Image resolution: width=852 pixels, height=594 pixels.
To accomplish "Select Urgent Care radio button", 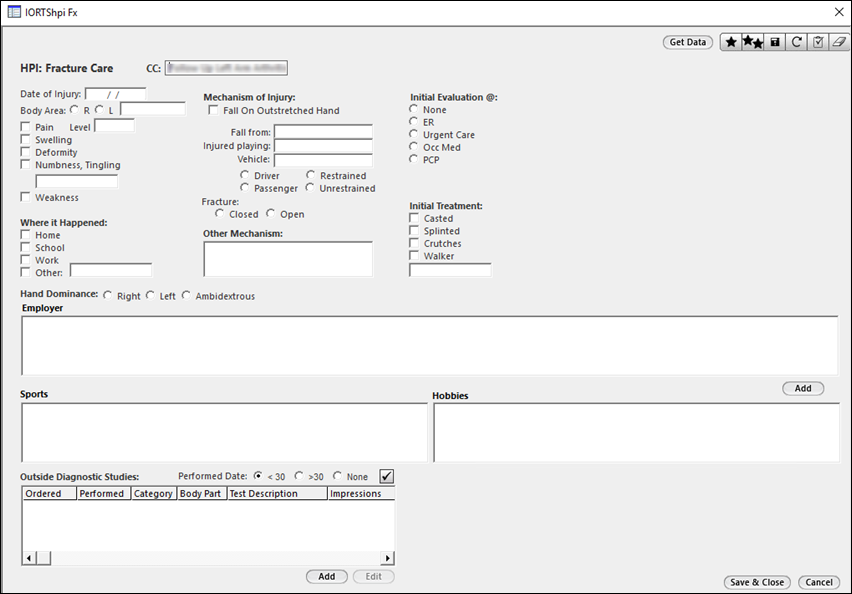I will click(414, 134).
